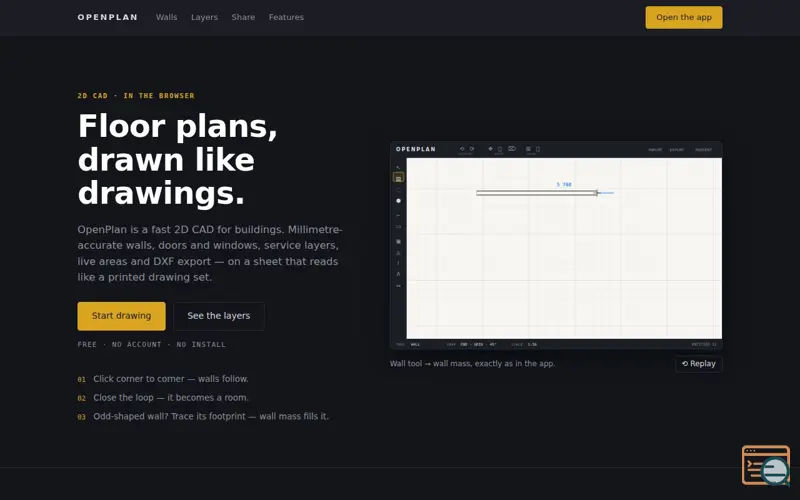This screenshot has height=500, width=800.
Task: Click the 'Wall tool → wall mass' caption
Action: 472,364
